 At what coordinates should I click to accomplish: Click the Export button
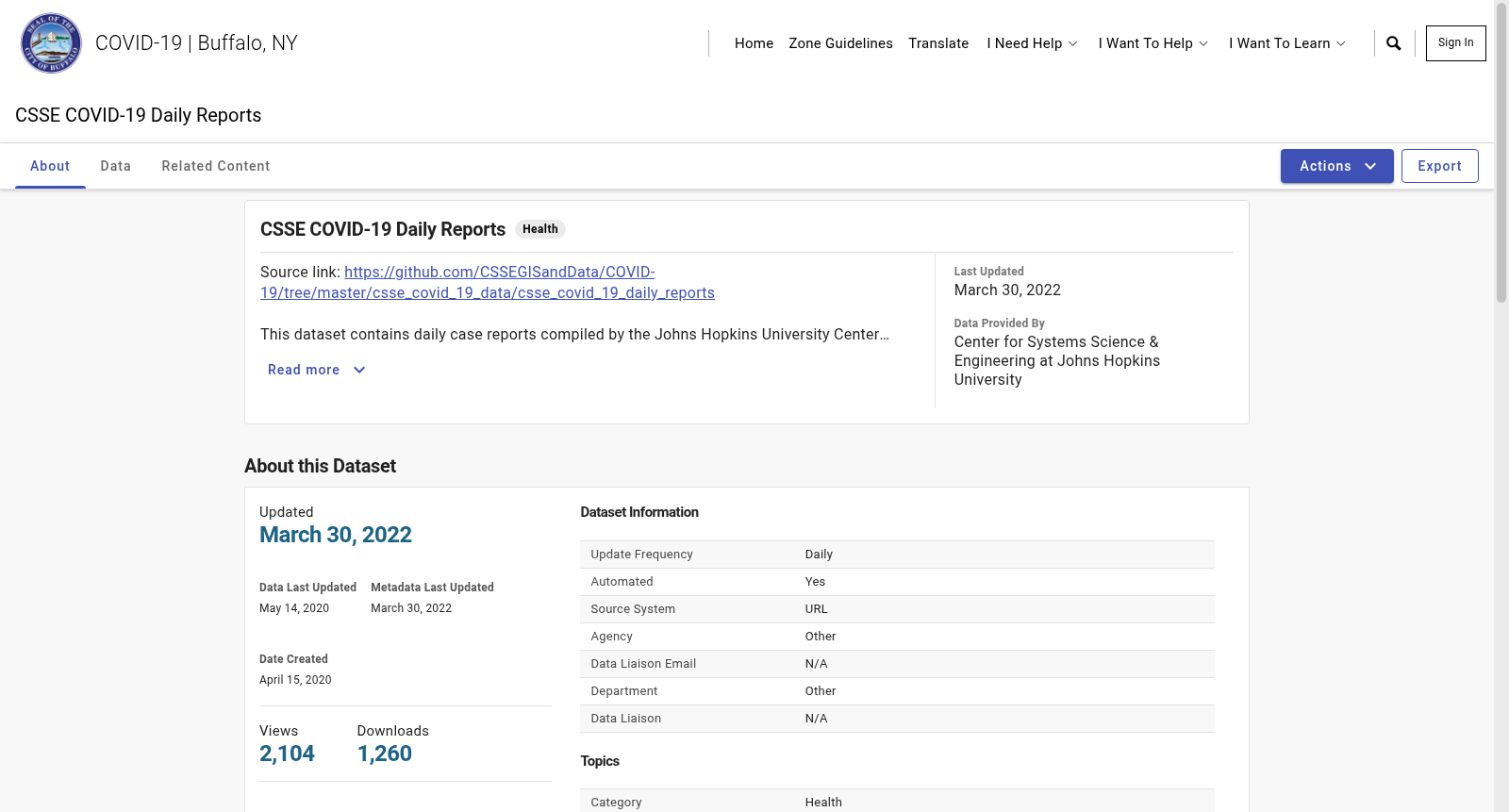tap(1439, 166)
